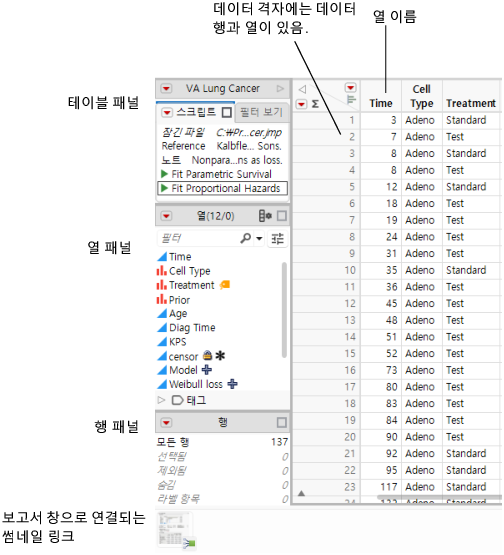Toggle the checkbox in the 행 panel header
Viewport: 504px width, 555px height.
pos(282,422)
